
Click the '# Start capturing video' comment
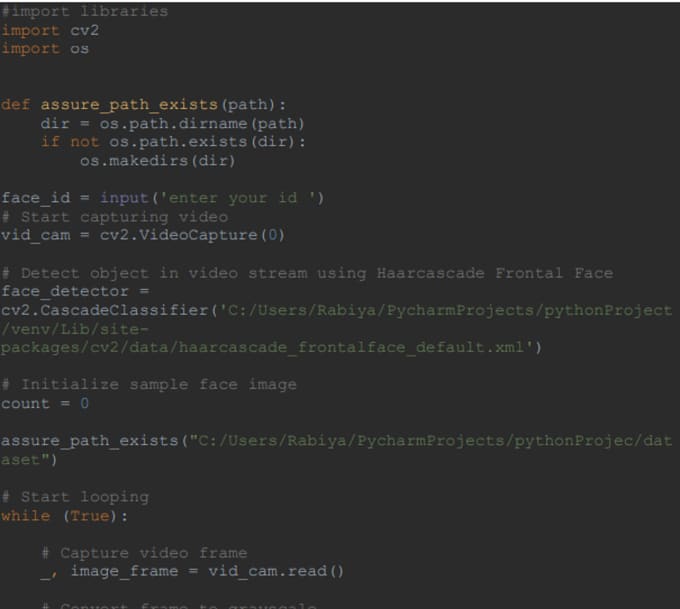point(115,217)
